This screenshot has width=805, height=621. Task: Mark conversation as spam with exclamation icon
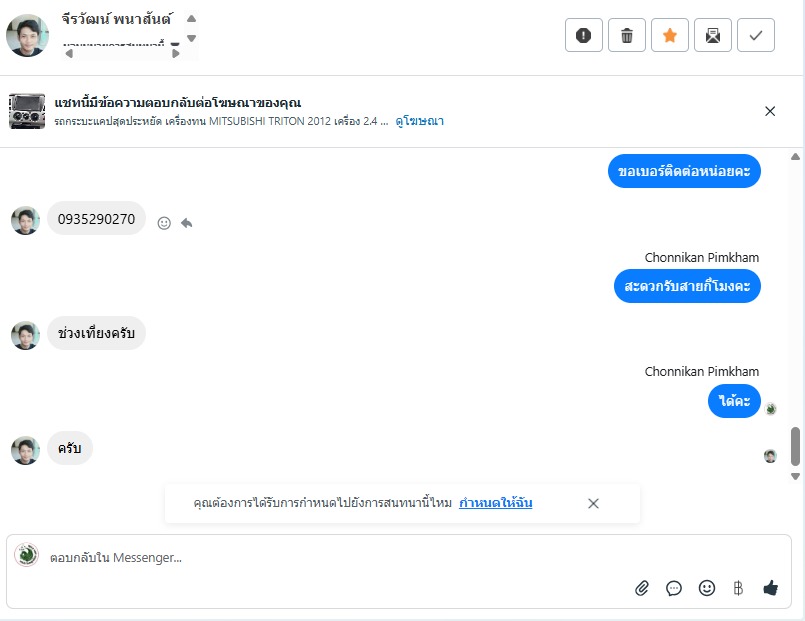click(584, 36)
